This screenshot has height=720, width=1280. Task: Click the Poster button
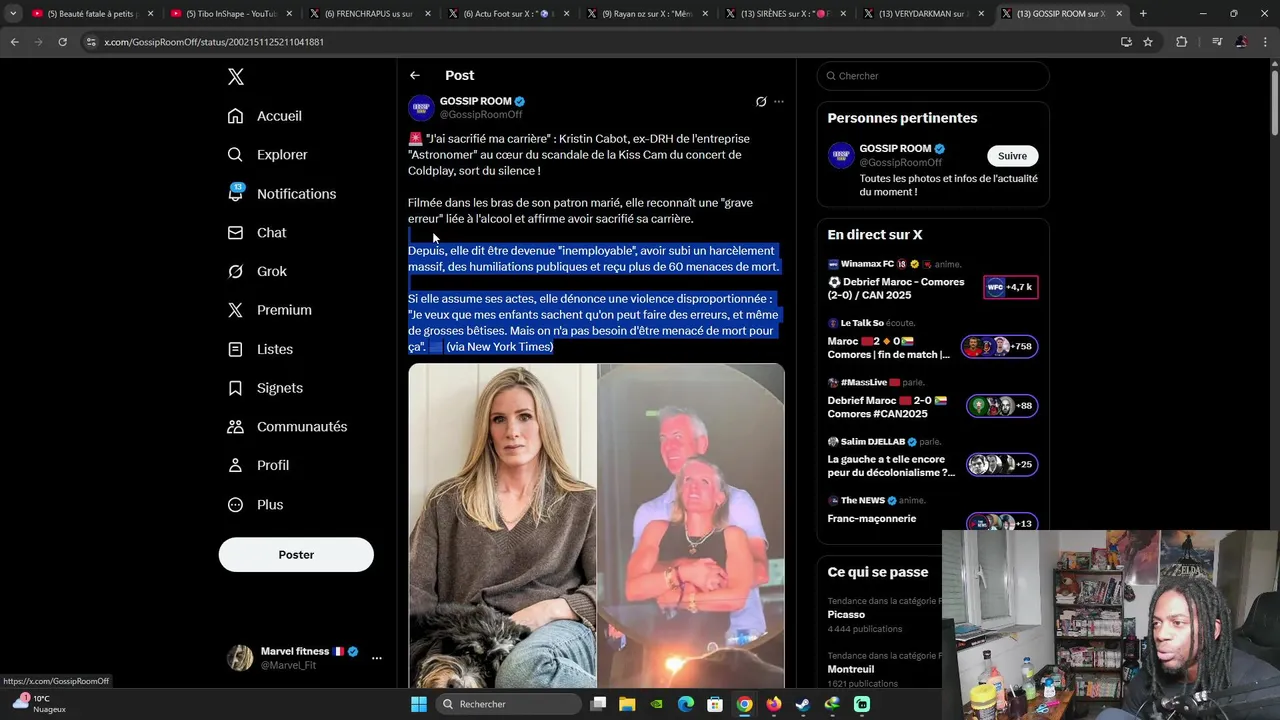(x=296, y=555)
